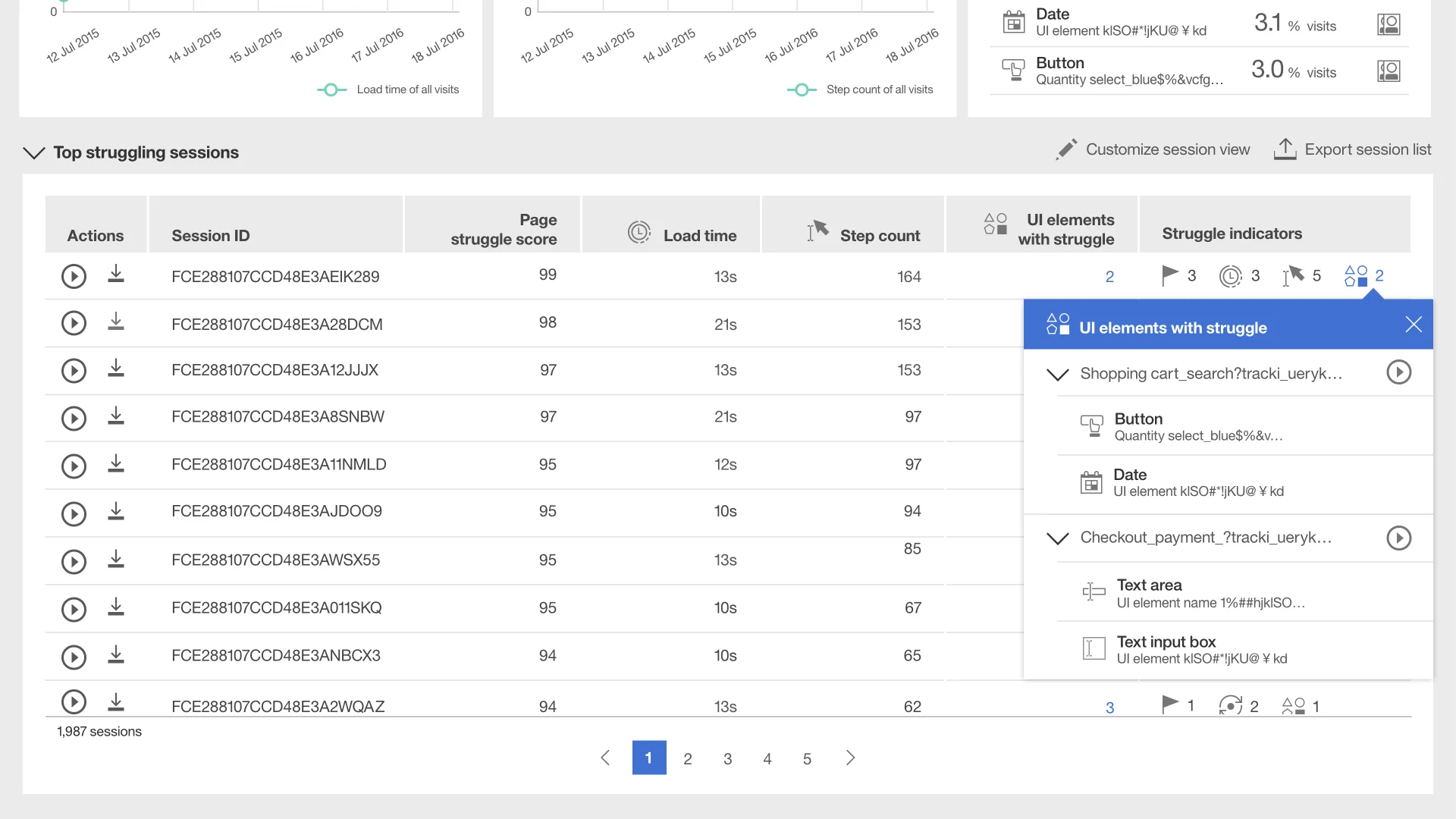The image size is (1456, 819).
Task: Collapse the Checkout_payment group
Action: click(x=1057, y=538)
